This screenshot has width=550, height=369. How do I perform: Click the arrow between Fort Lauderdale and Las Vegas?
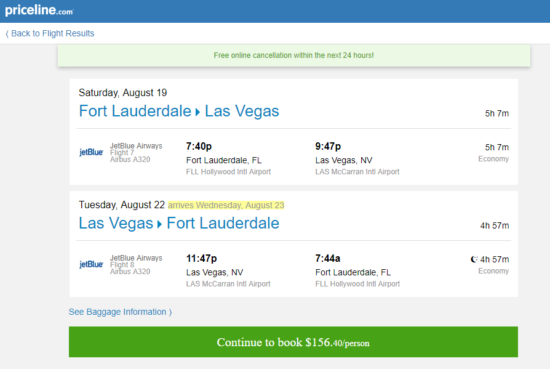coord(198,112)
